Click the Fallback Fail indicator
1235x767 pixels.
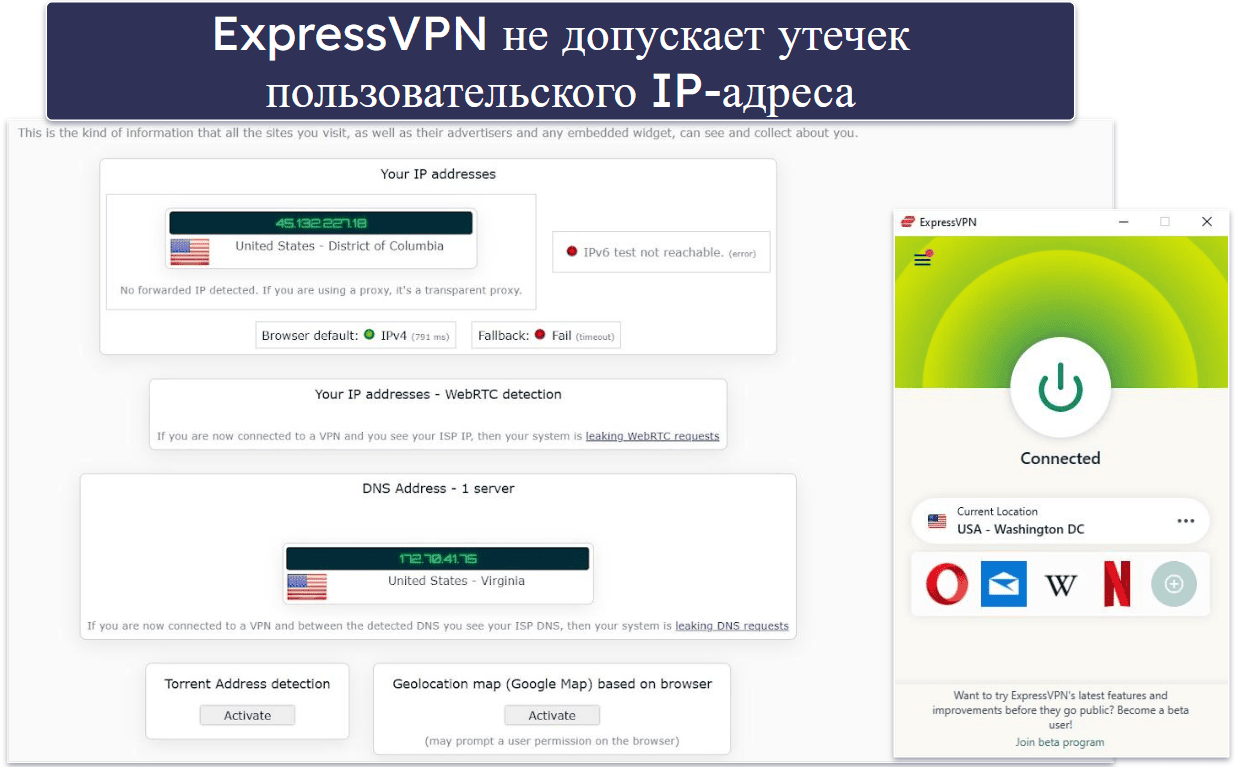click(546, 336)
